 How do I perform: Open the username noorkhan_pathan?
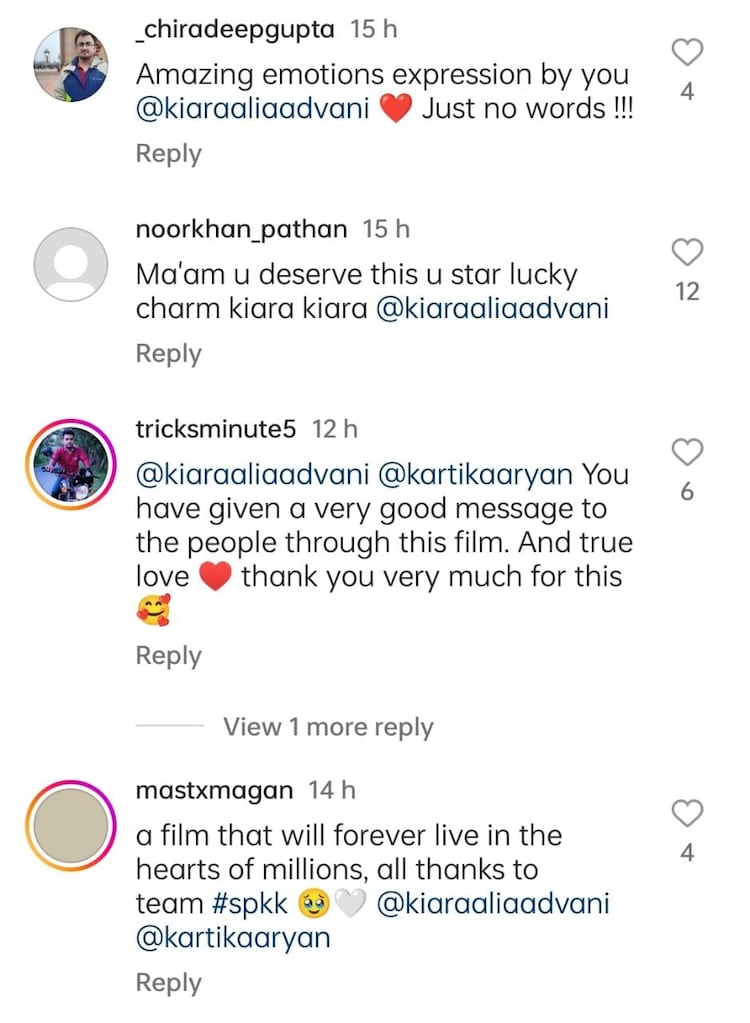(x=241, y=229)
